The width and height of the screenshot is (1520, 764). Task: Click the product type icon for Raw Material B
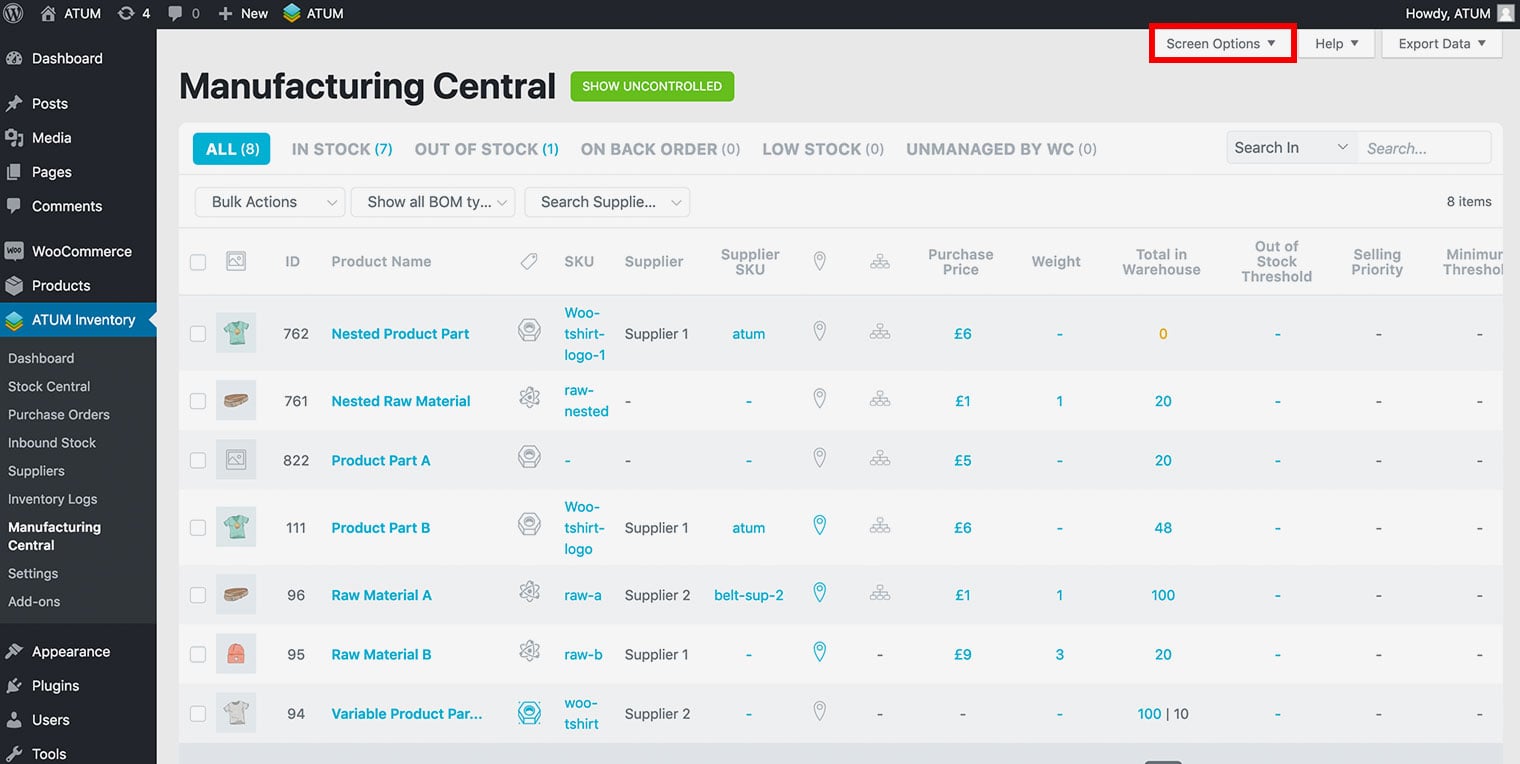pyautogui.click(x=529, y=652)
